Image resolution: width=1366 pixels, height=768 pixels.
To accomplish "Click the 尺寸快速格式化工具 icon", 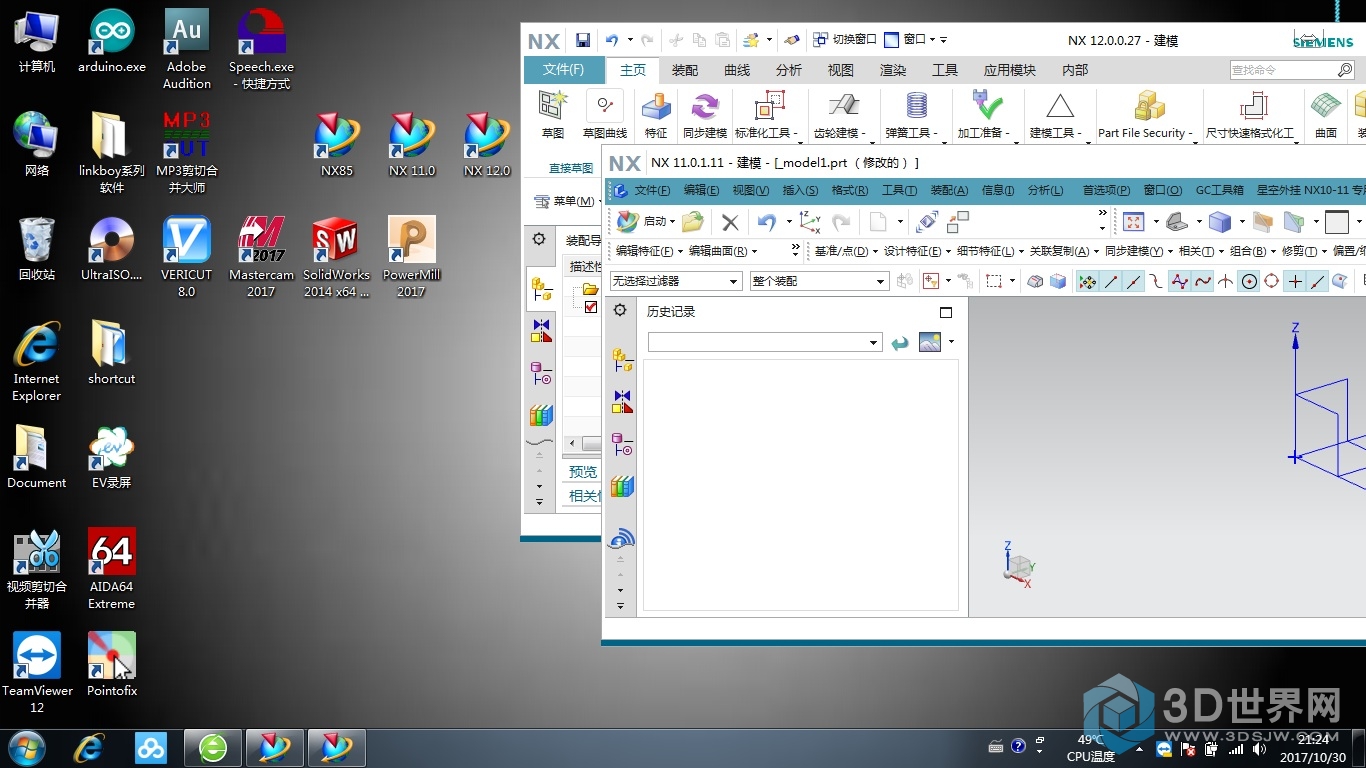I will pyautogui.click(x=1253, y=106).
